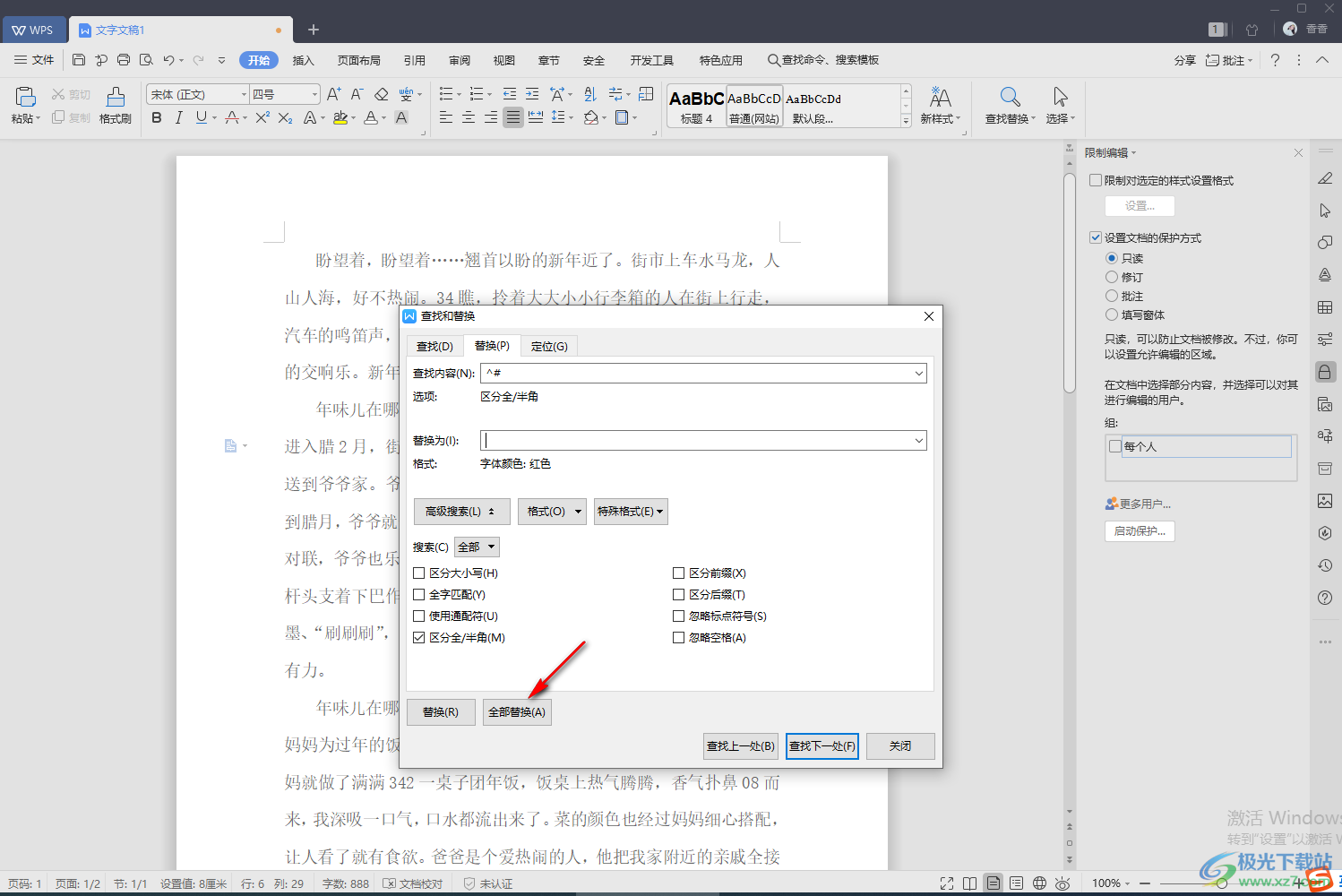Select the 批注 protection radio option
The image size is (1342, 896).
click(x=1112, y=296)
